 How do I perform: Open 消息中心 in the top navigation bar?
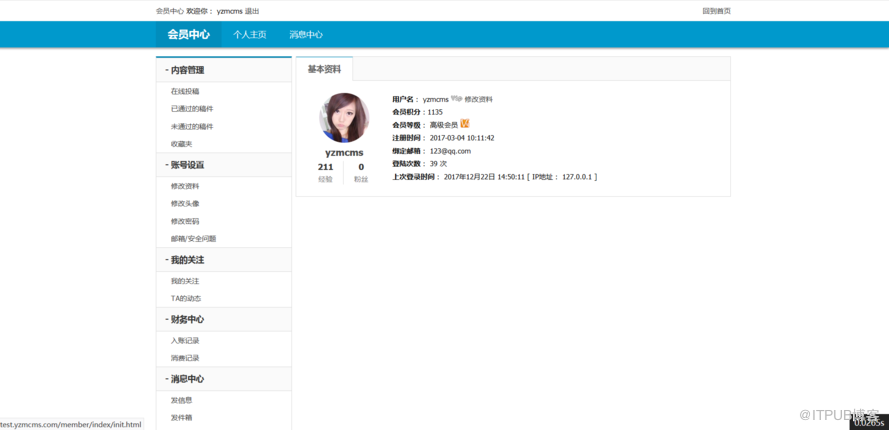[x=306, y=35]
